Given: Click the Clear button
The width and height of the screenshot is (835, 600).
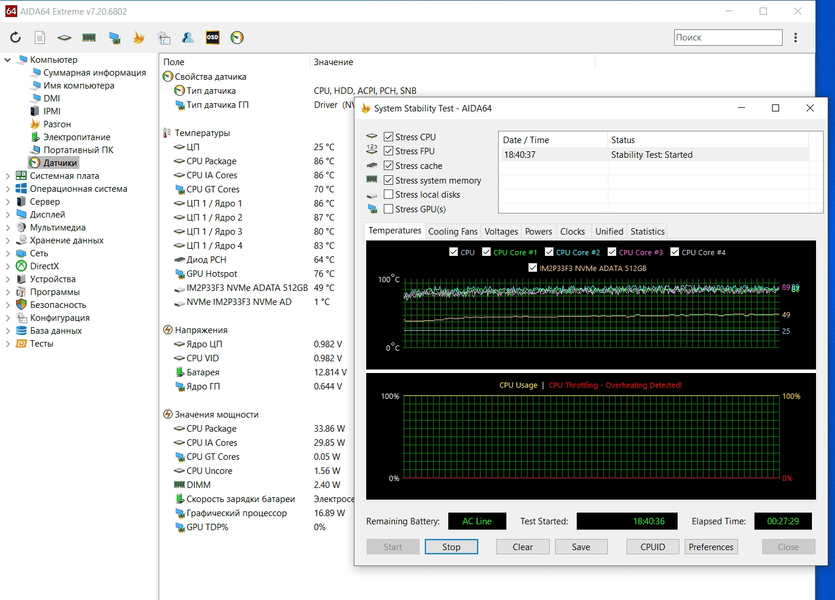Looking at the screenshot, I should click(522, 547).
